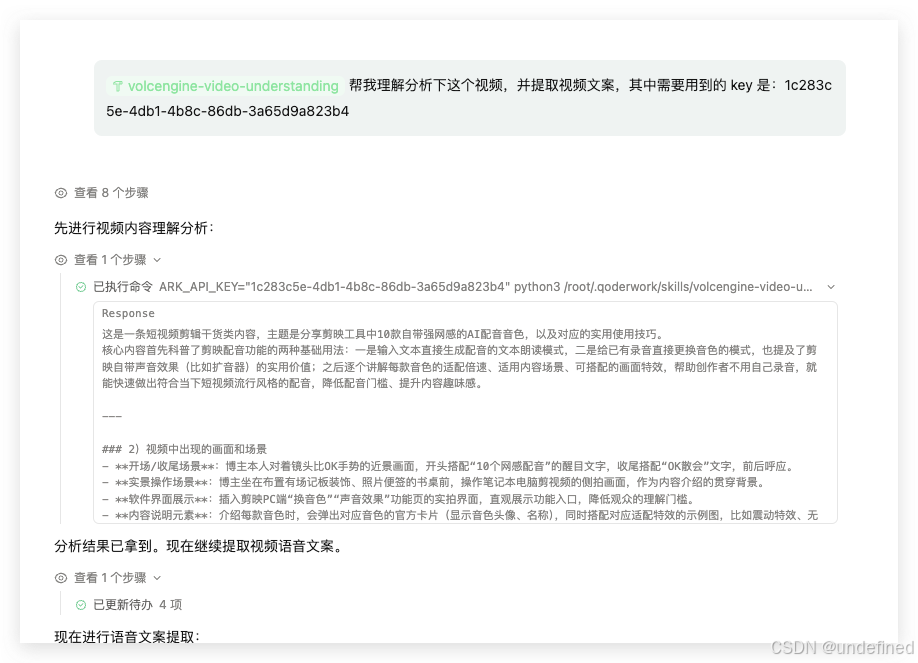This screenshot has height=663, width=918.
Task: Collapse the 查看 1 个步骤 chevron above 已更新待办
Action: tap(157, 578)
